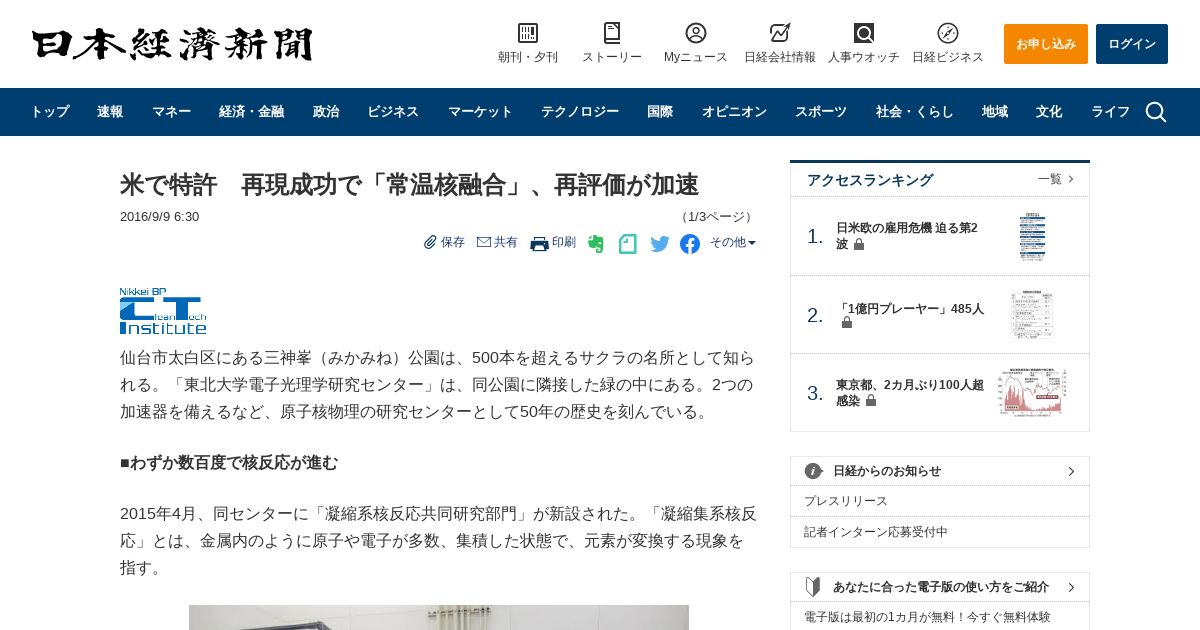Viewport: 1200px width, 630px height.
Task: Open 一覧 chevron in access ranking
Action: [1071, 179]
